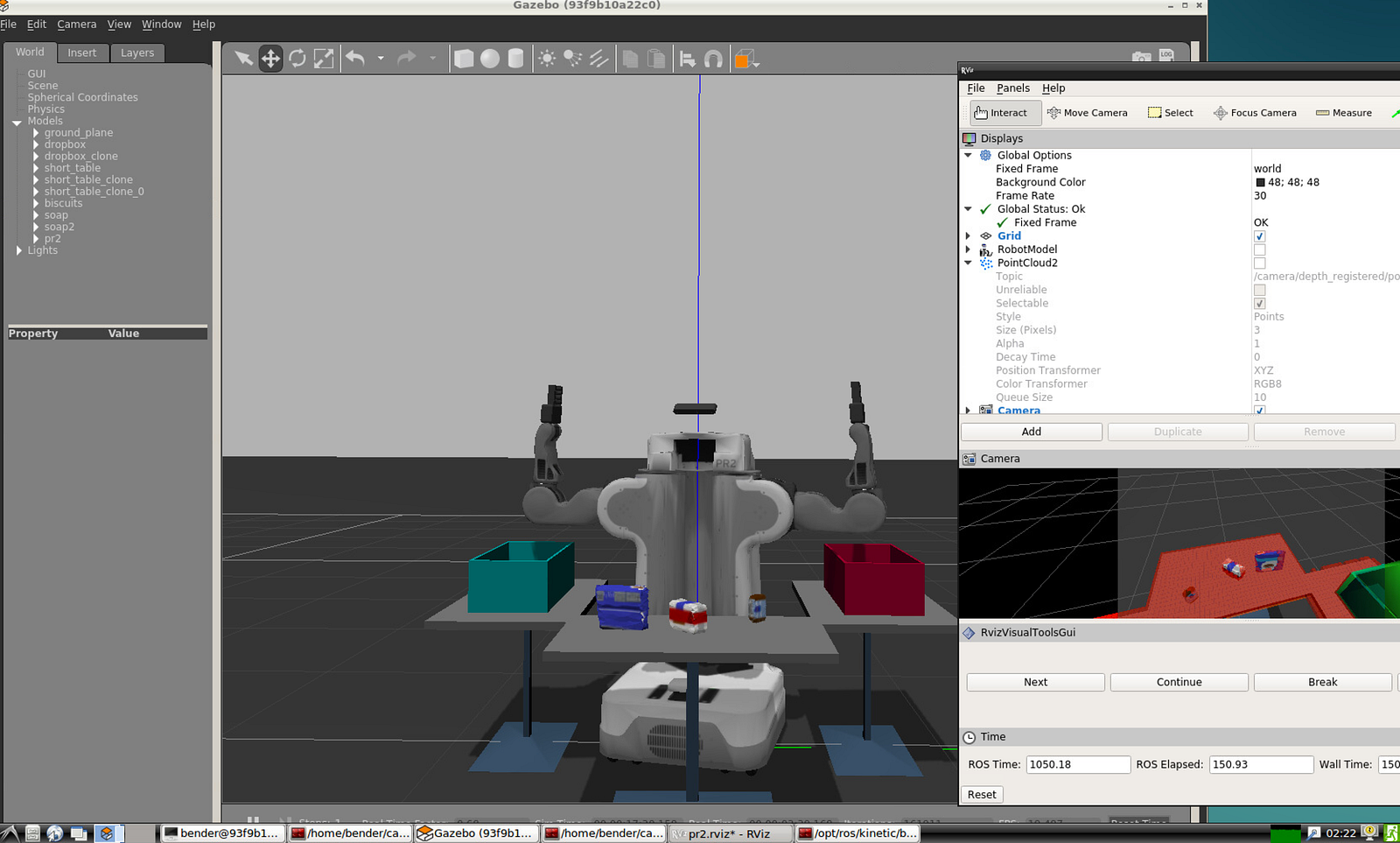1400x843 pixels.
Task: Click Next in RvizVisualToolsGui
Action: [1036, 682]
